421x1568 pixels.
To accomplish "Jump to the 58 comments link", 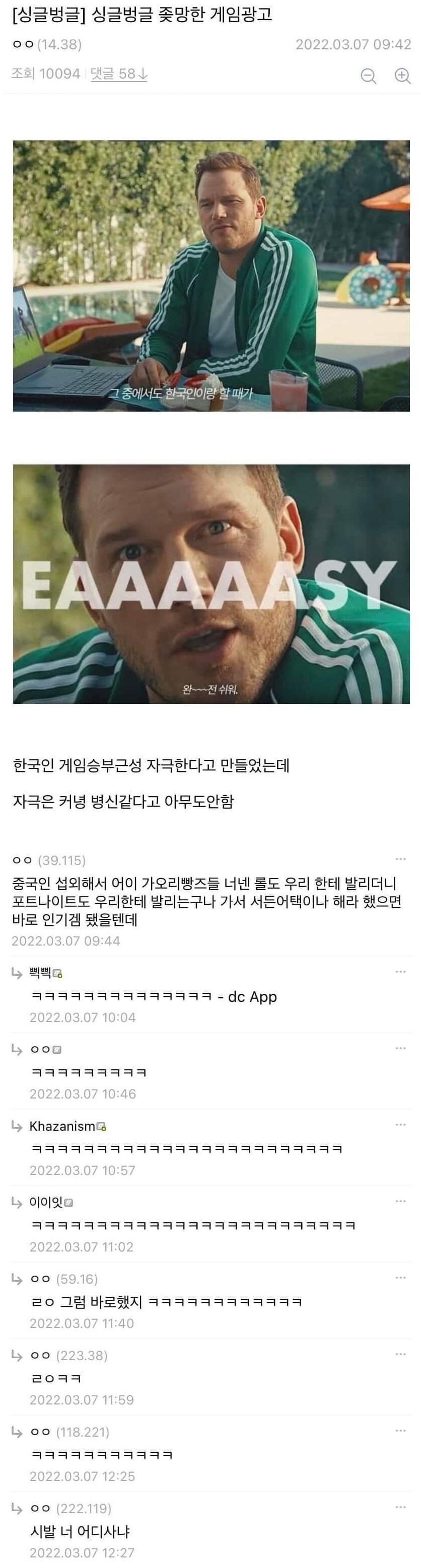I will click(x=119, y=73).
